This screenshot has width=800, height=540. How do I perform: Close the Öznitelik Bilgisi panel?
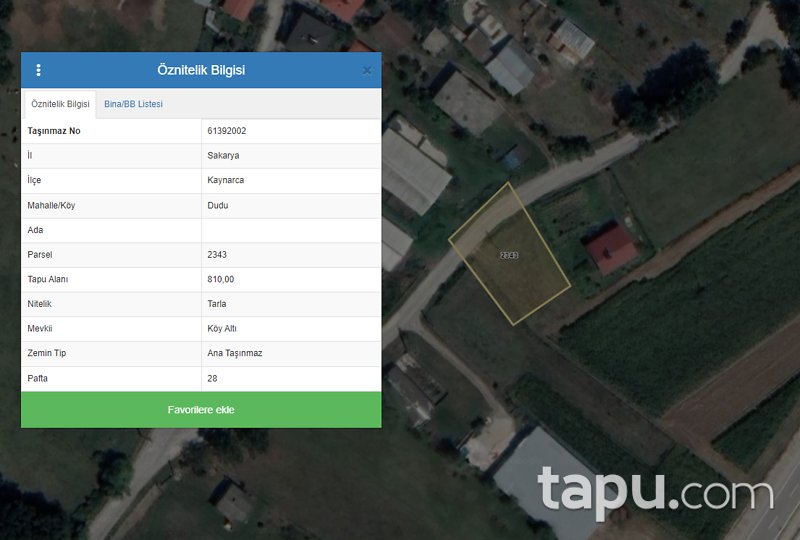point(367,70)
